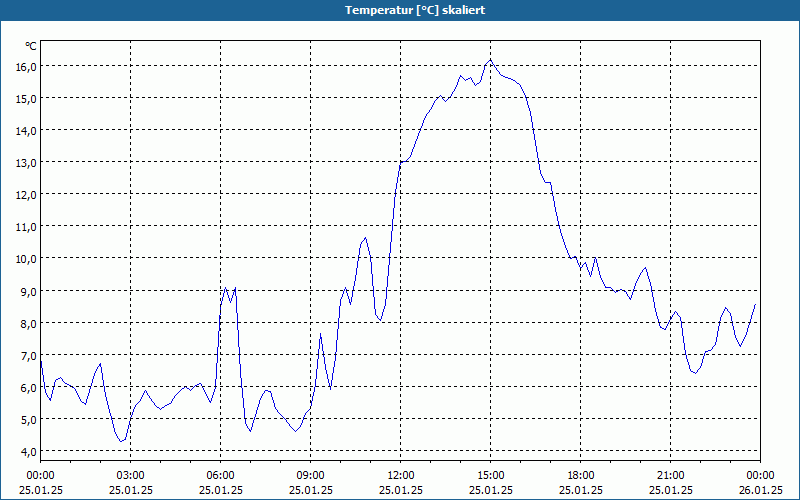Click the 06:00 time axis label

220,476
